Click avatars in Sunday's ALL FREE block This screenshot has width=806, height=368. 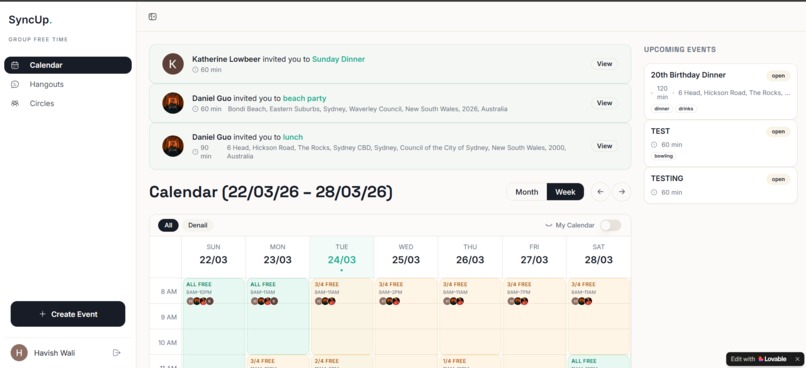(200, 301)
